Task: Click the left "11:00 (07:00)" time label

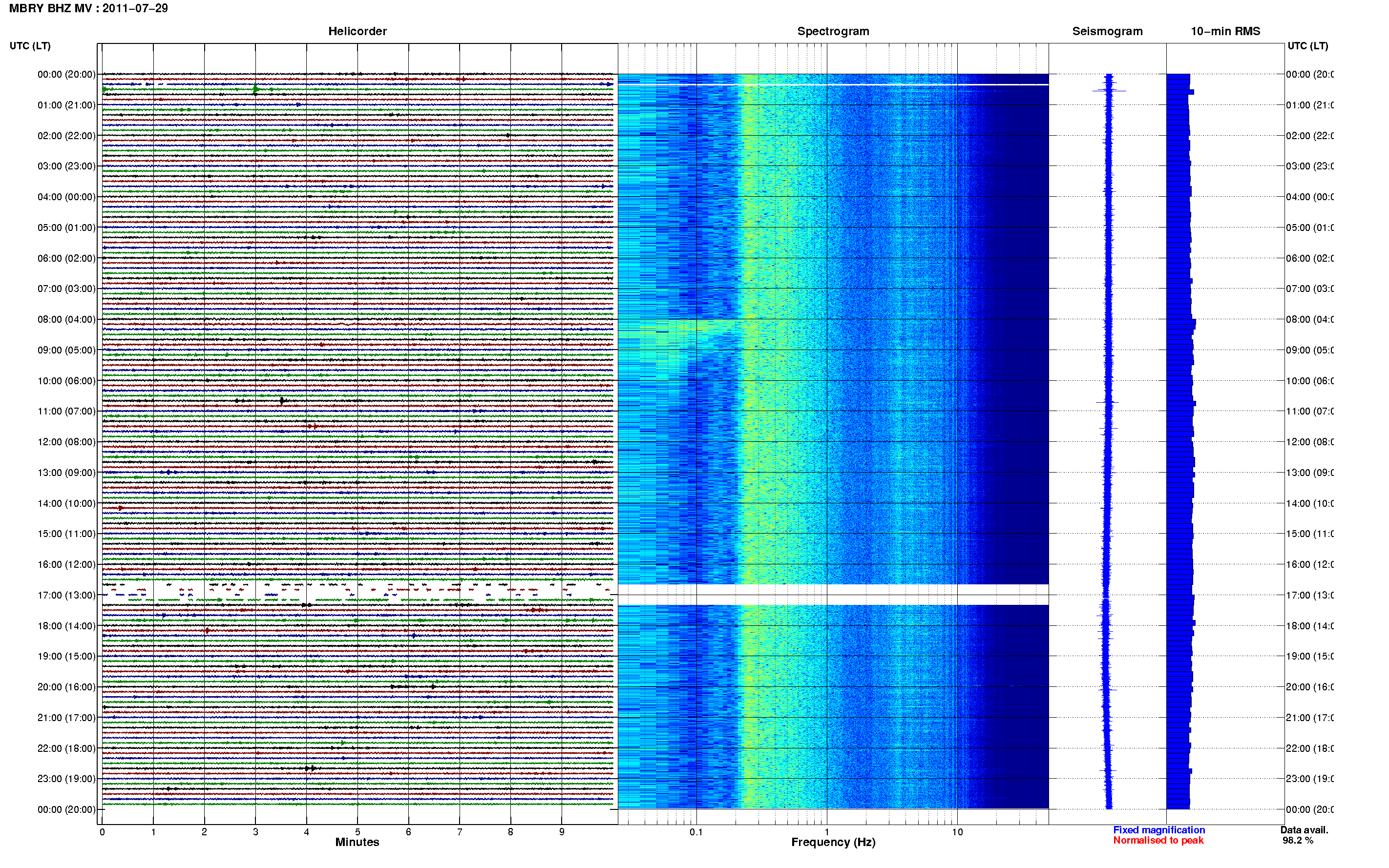Action: point(66,411)
